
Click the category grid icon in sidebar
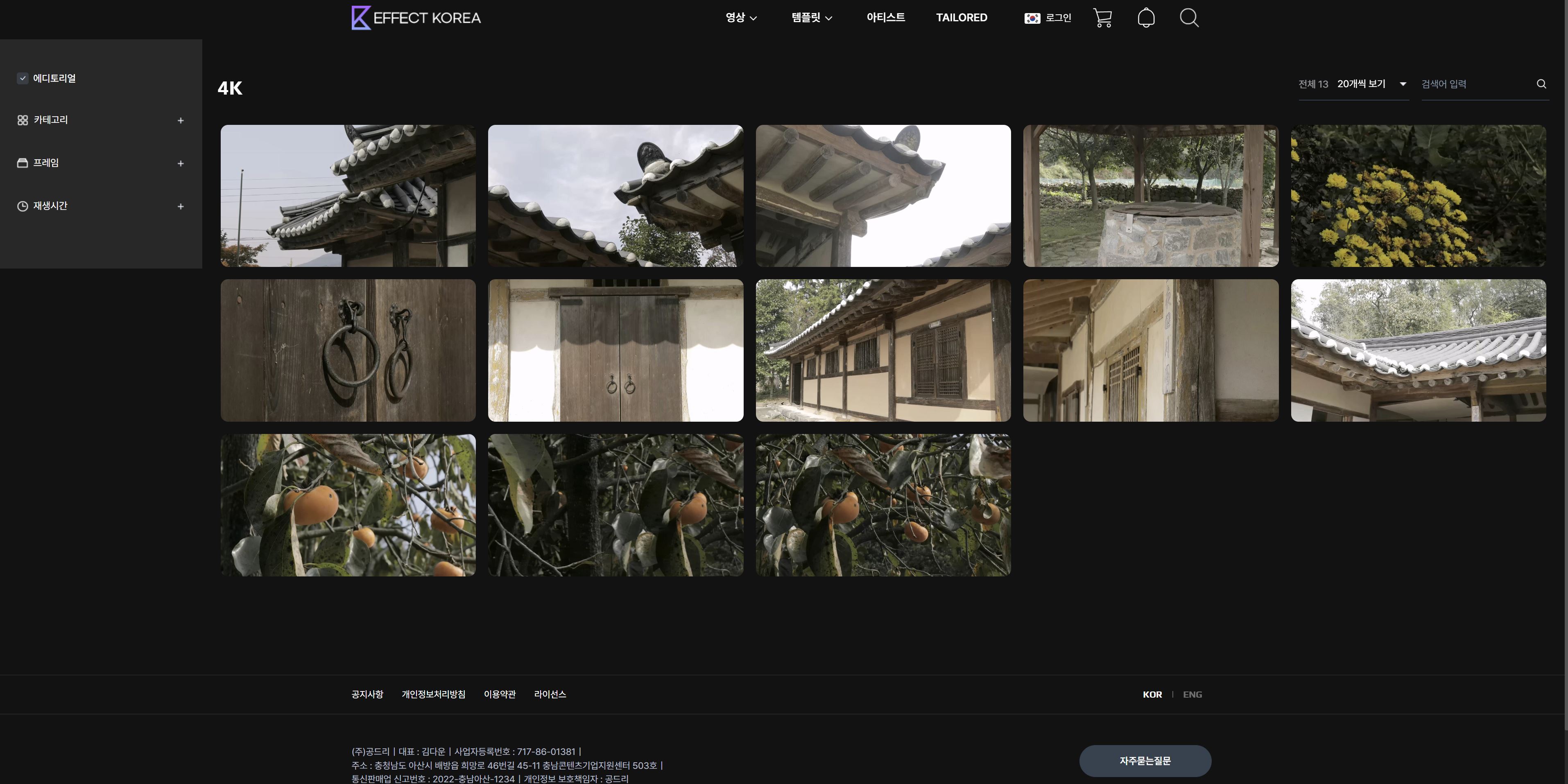pos(23,120)
